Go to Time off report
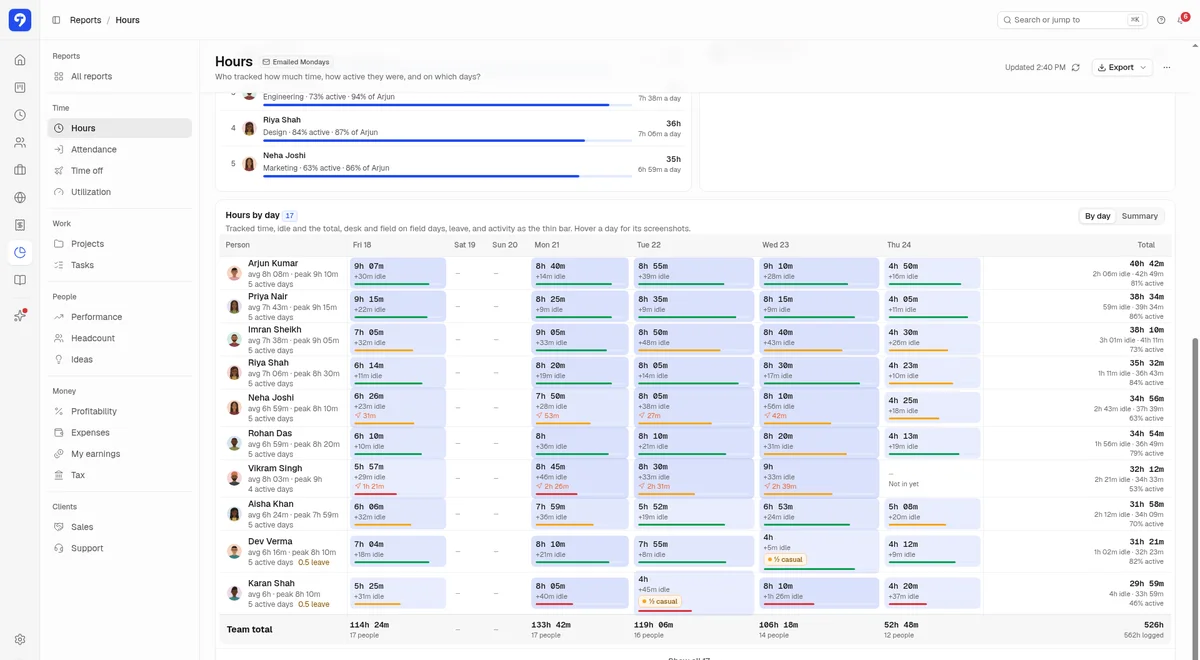Image resolution: width=1200 pixels, height=660 pixels. (x=119, y=171)
